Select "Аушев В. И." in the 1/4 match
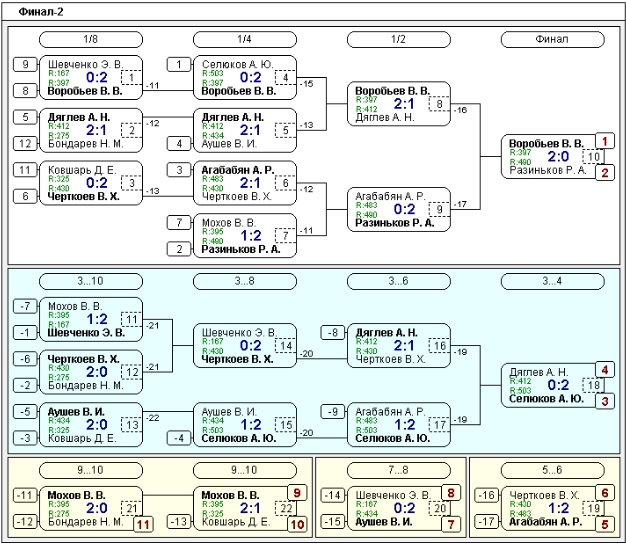 pos(229,144)
